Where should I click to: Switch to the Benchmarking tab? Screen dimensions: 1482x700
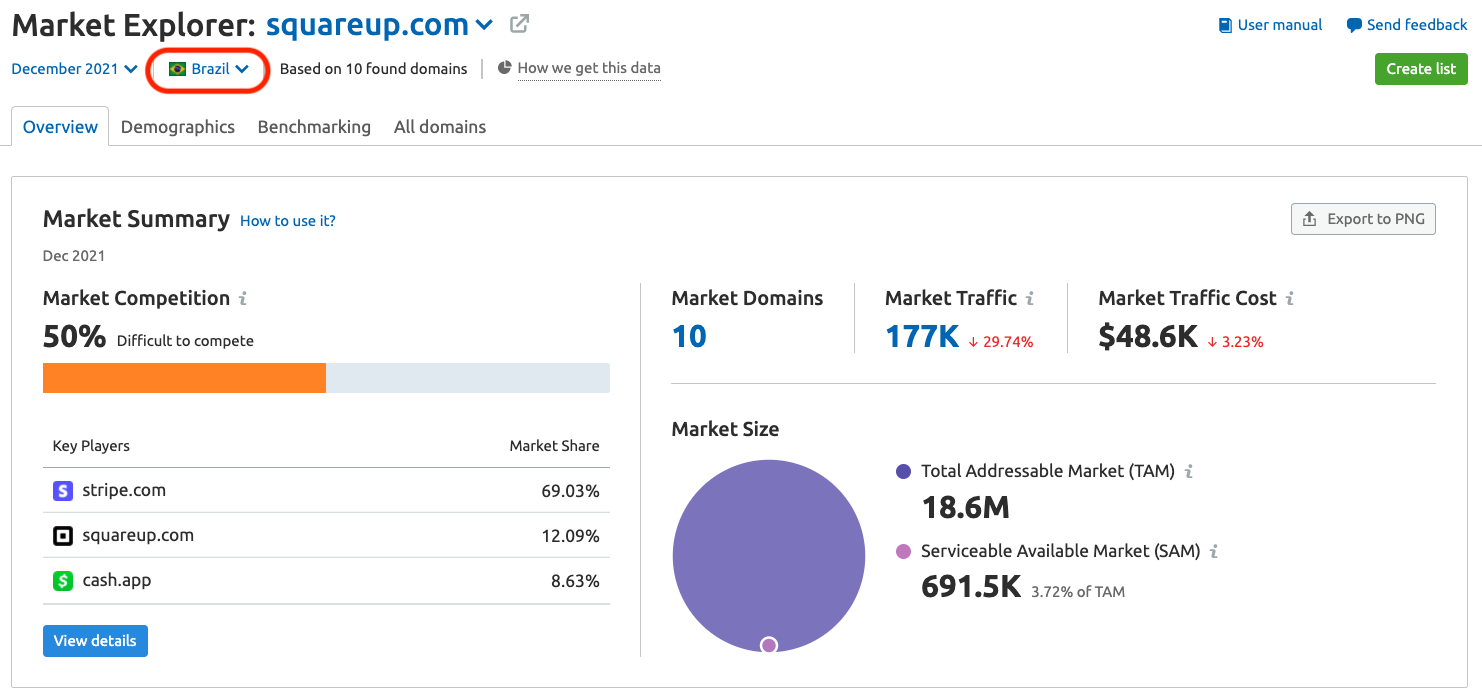314,127
